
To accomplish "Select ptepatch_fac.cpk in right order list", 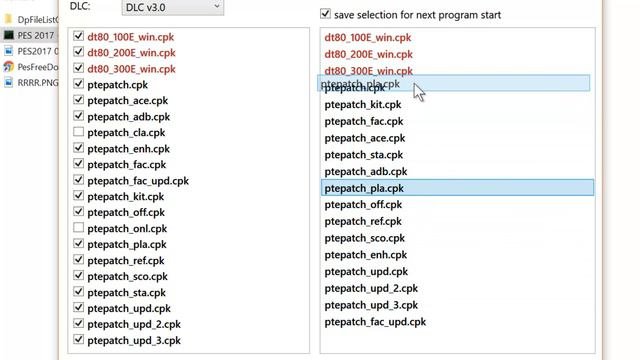I will point(364,121).
